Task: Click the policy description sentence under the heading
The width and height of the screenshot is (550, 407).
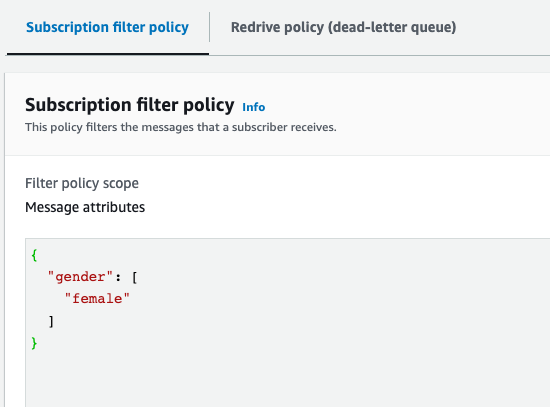Action: [181, 127]
